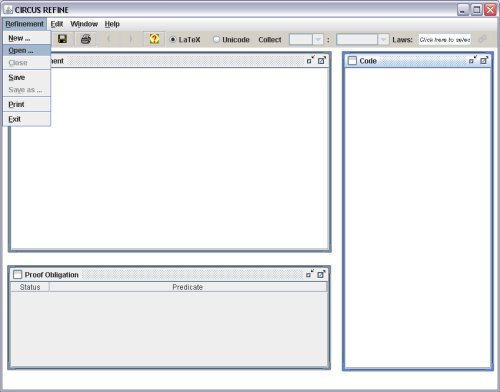Expand the second Collect dropdown after colon
Screen dimensions: 500x392
coord(384,40)
